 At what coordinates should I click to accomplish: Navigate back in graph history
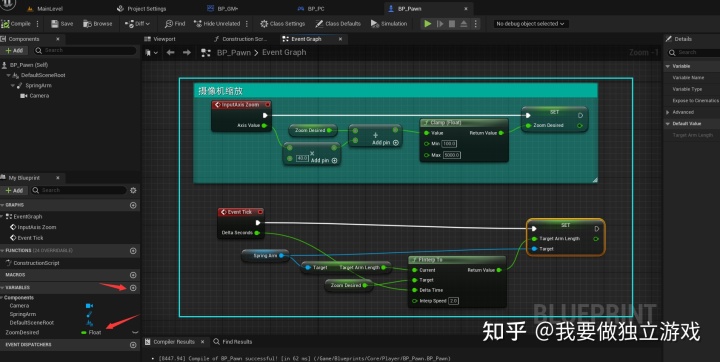170,53
